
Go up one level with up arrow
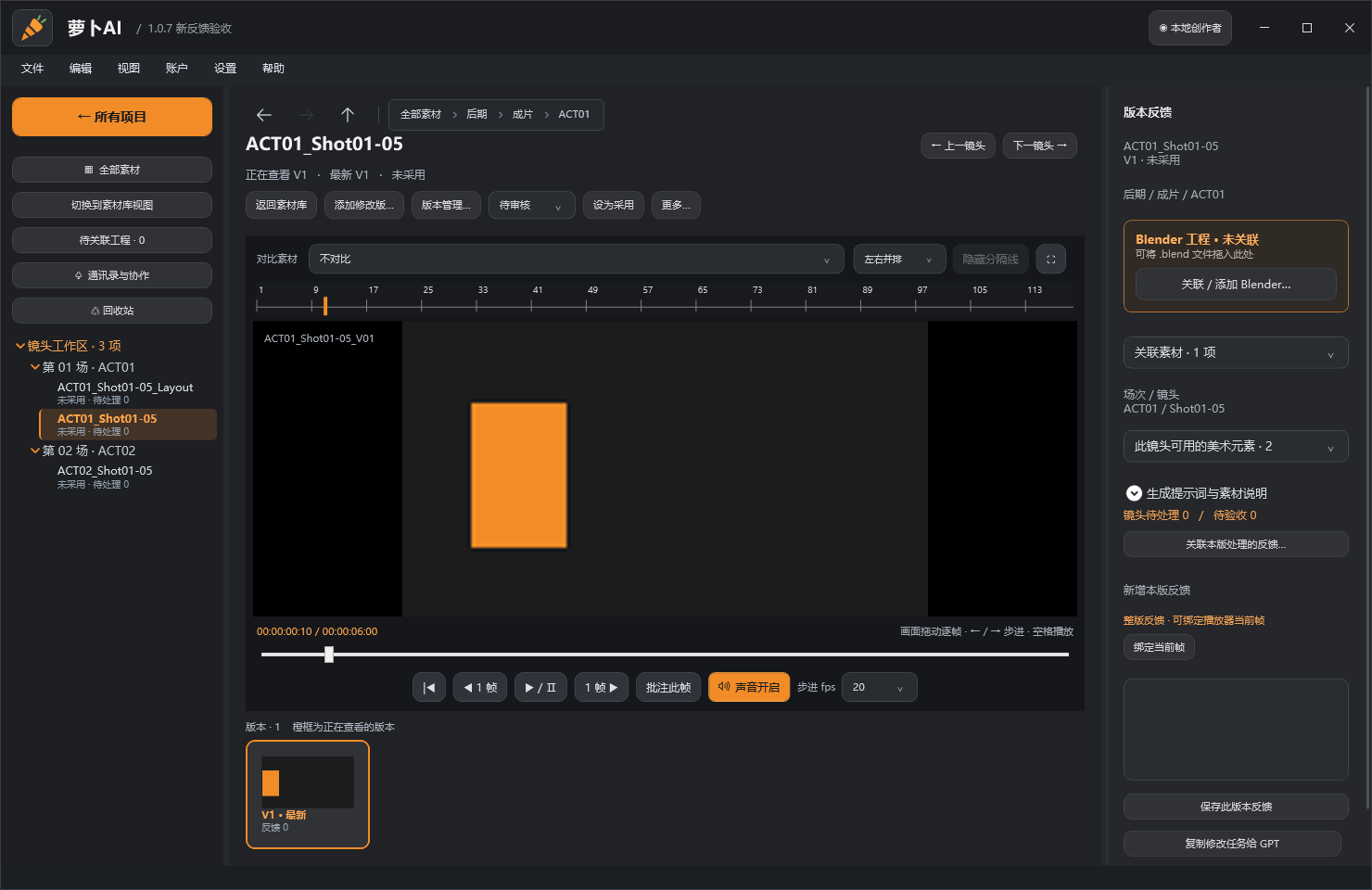[348, 115]
